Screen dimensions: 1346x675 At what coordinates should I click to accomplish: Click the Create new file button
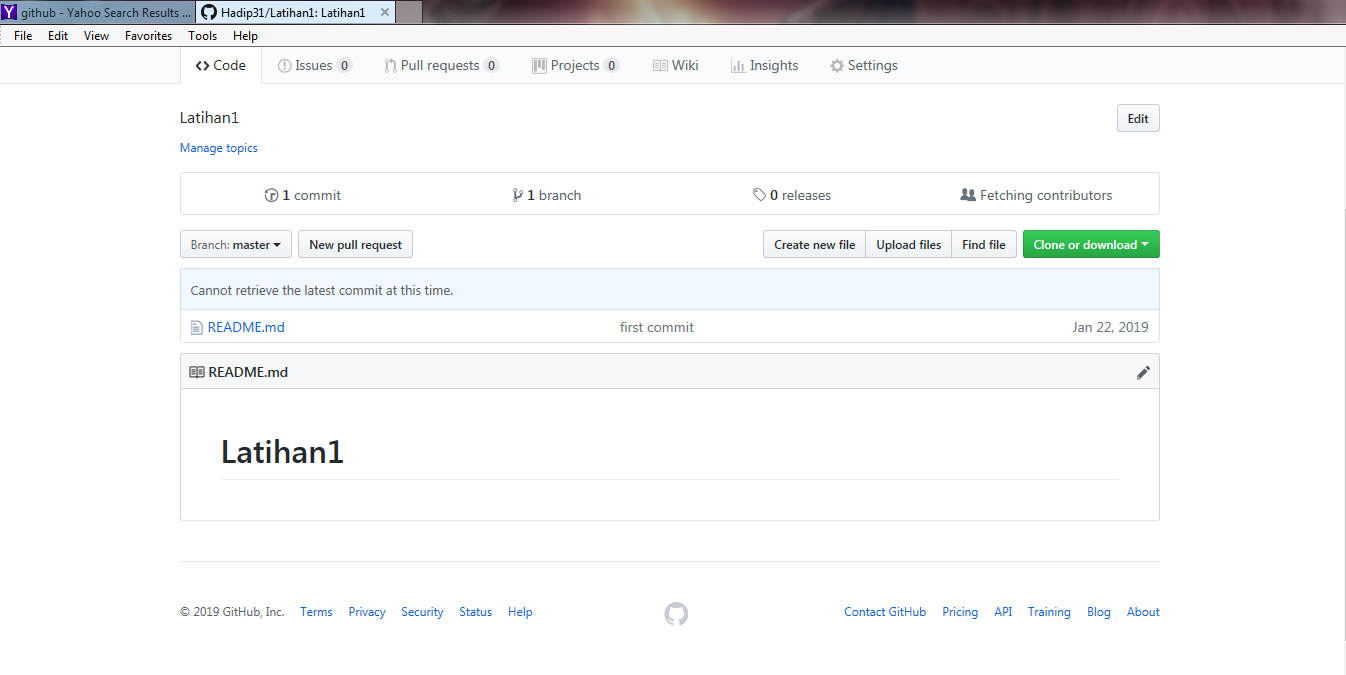click(x=814, y=244)
